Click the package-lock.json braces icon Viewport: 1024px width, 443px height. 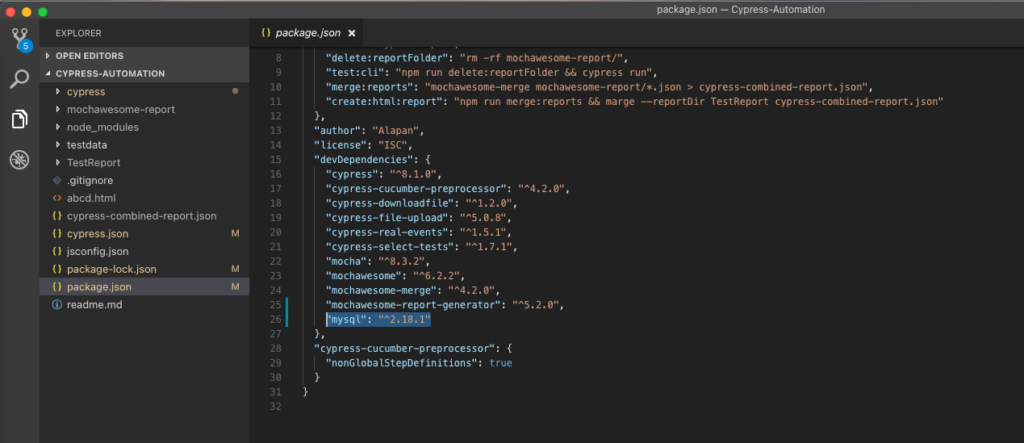click(56, 269)
